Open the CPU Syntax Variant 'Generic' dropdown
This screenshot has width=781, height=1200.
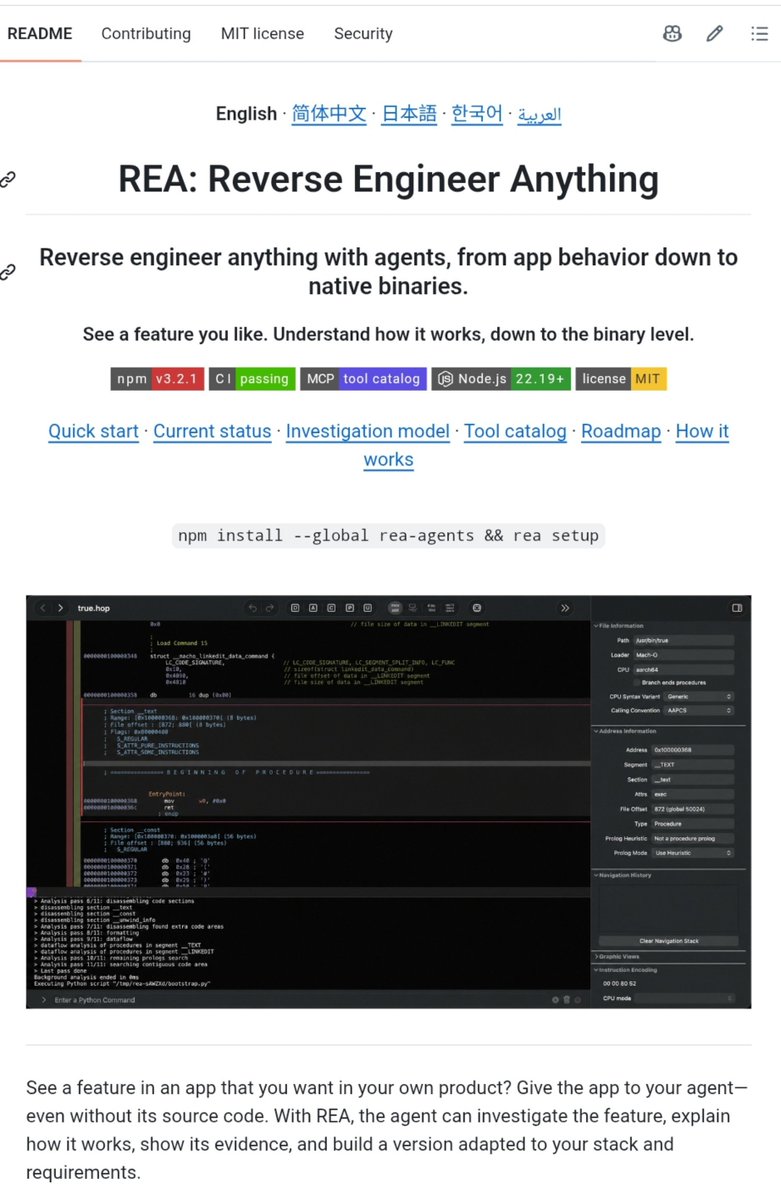pyautogui.click(x=698, y=696)
